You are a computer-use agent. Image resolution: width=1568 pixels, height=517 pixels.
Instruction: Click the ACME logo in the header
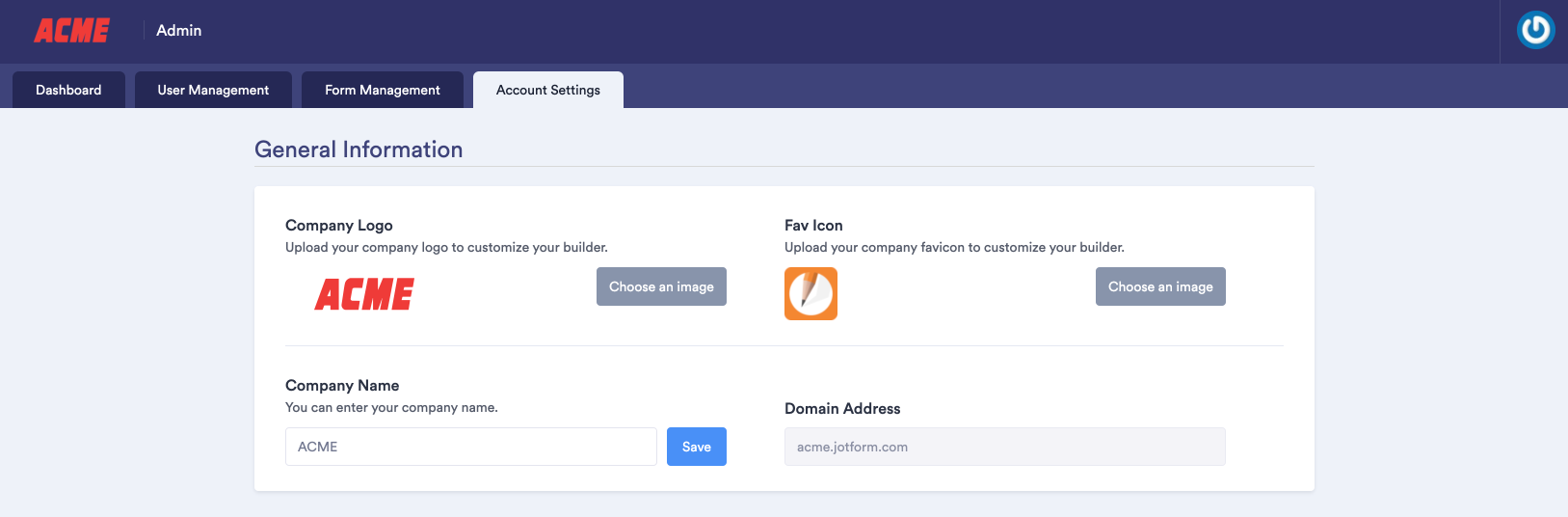[x=72, y=31]
